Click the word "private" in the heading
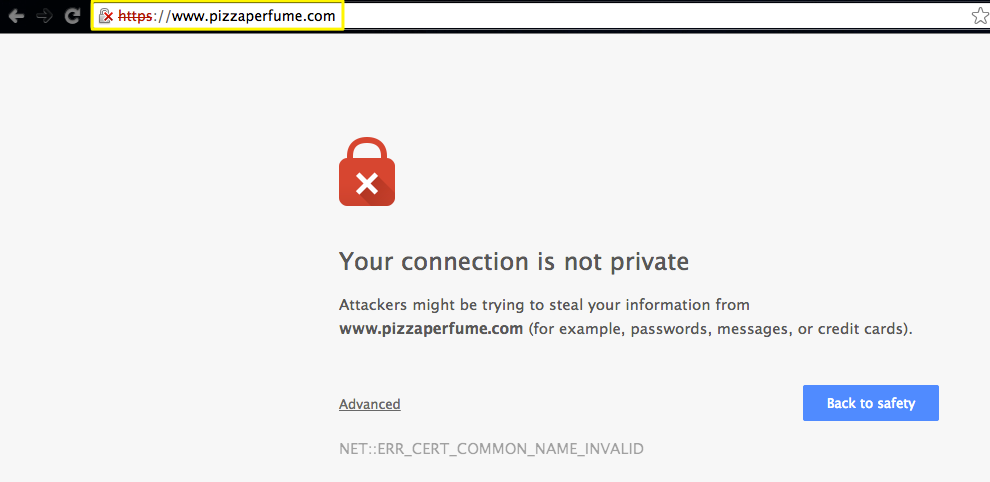This screenshot has width=990, height=482. 650,263
